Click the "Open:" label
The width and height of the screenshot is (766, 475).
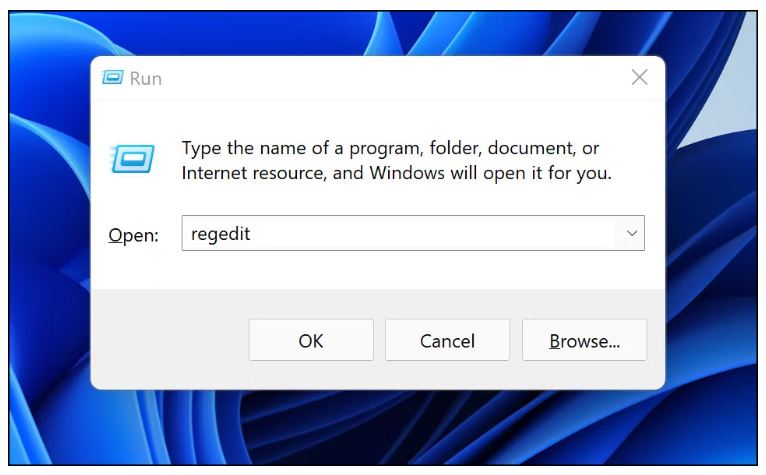tap(133, 236)
